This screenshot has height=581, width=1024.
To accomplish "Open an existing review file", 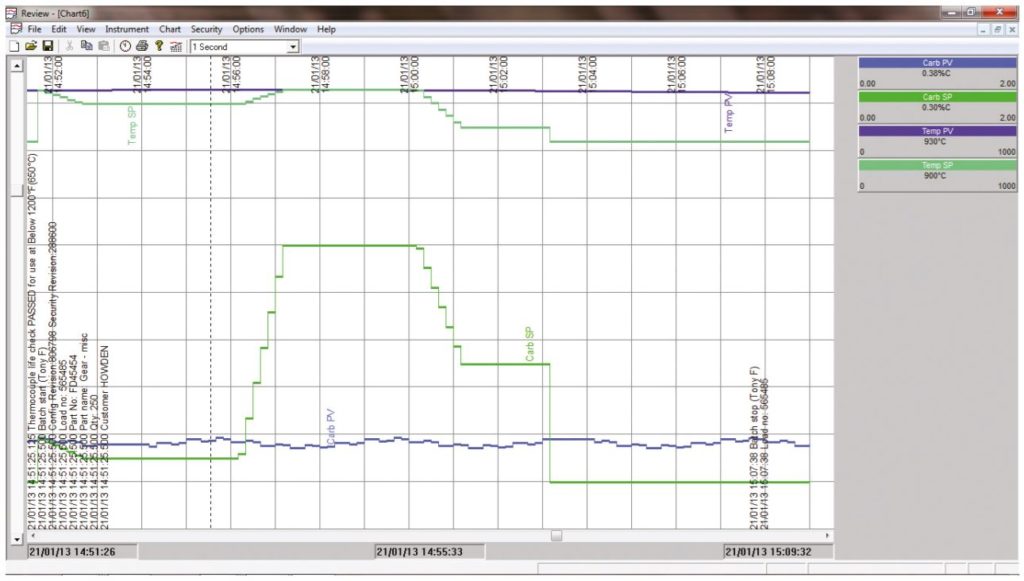I will 31,44.
